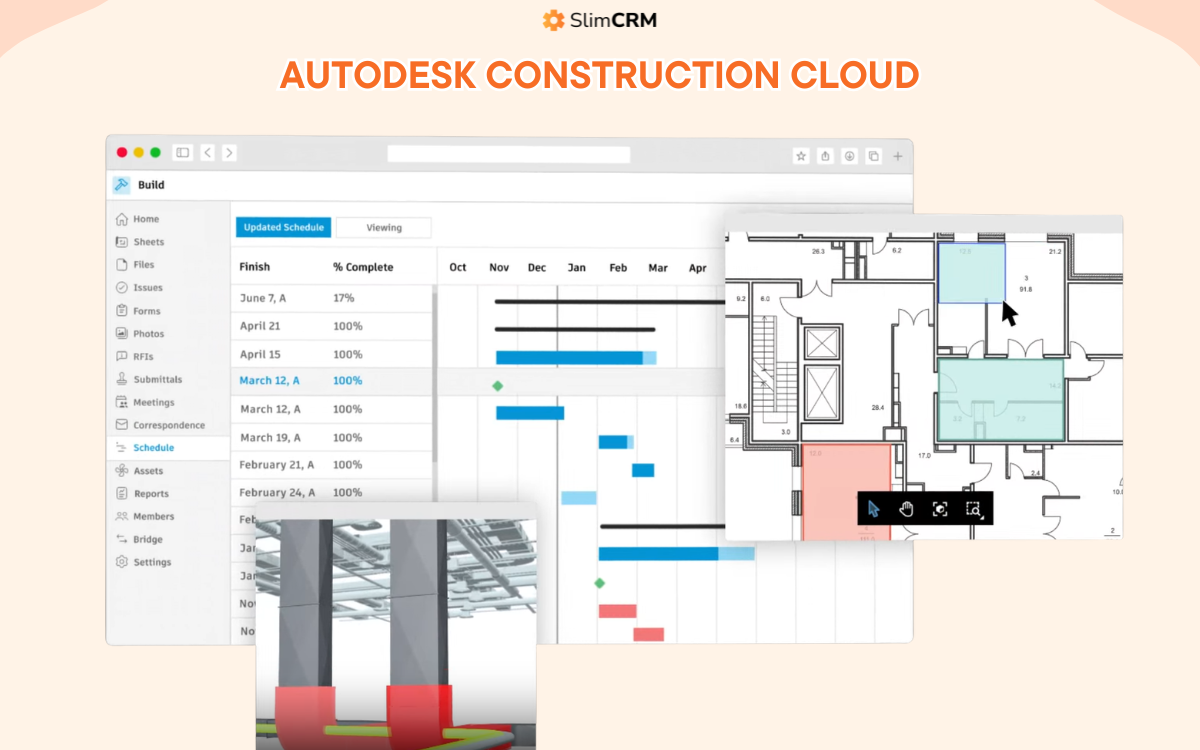
Task: Click the browser address bar
Action: (x=509, y=155)
